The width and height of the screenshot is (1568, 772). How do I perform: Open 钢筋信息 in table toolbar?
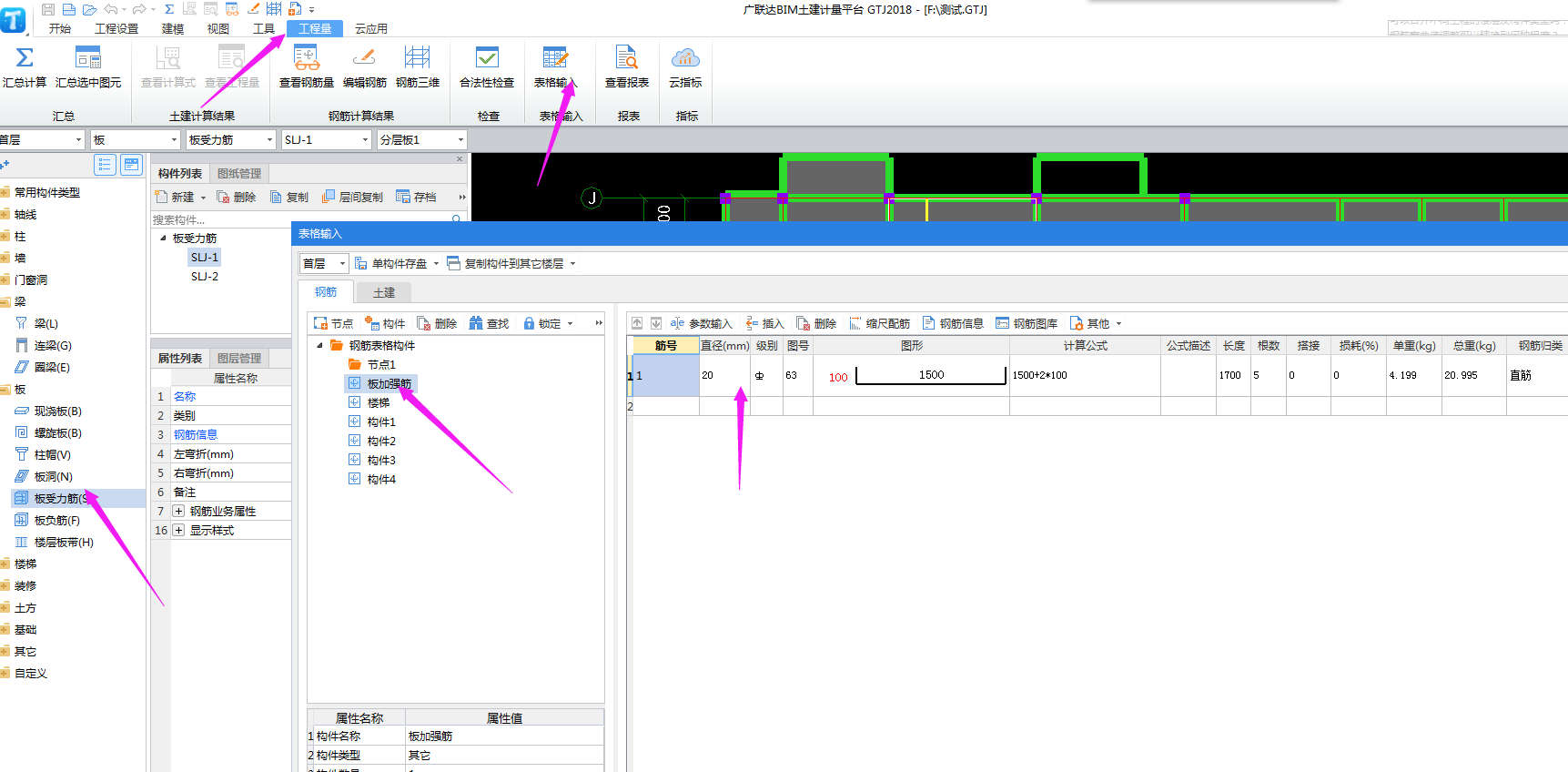point(953,323)
